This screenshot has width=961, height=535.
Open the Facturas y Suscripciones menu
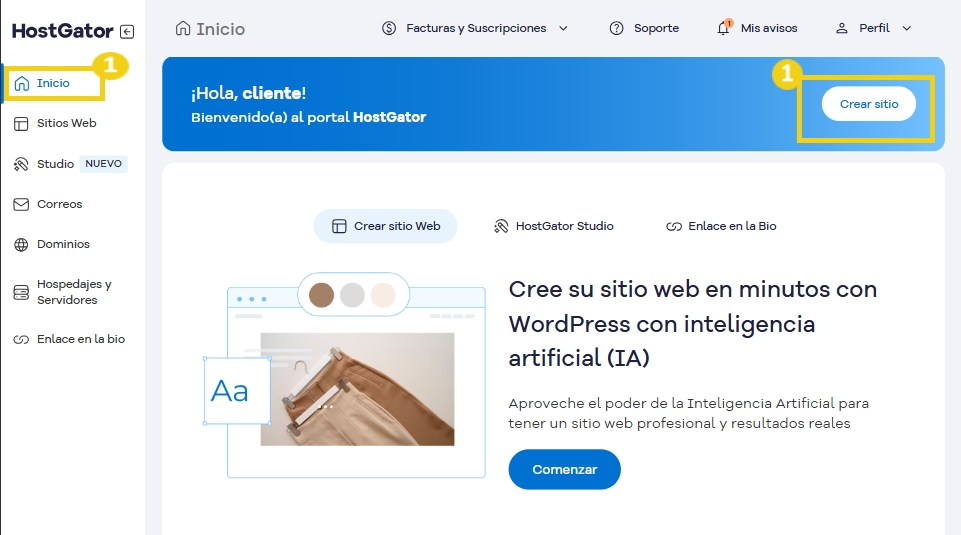coord(476,28)
